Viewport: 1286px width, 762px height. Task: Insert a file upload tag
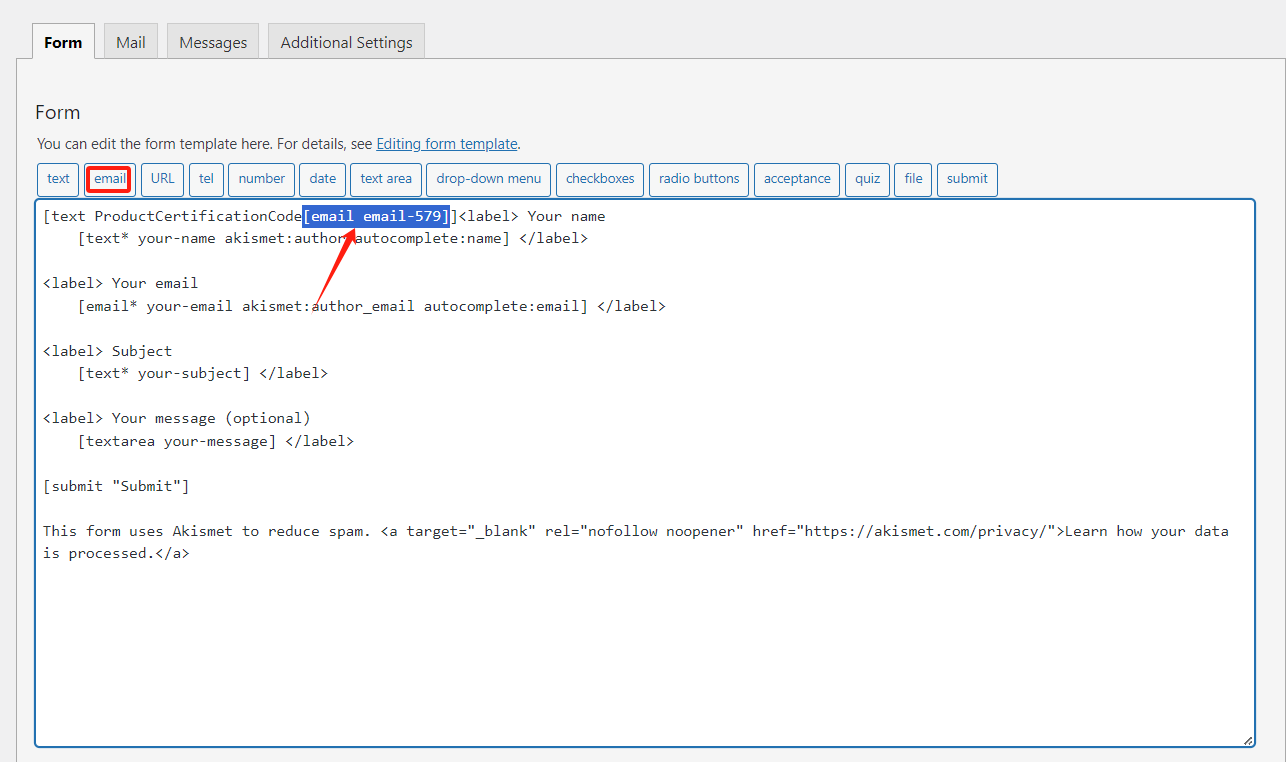click(x=913, y=179)
